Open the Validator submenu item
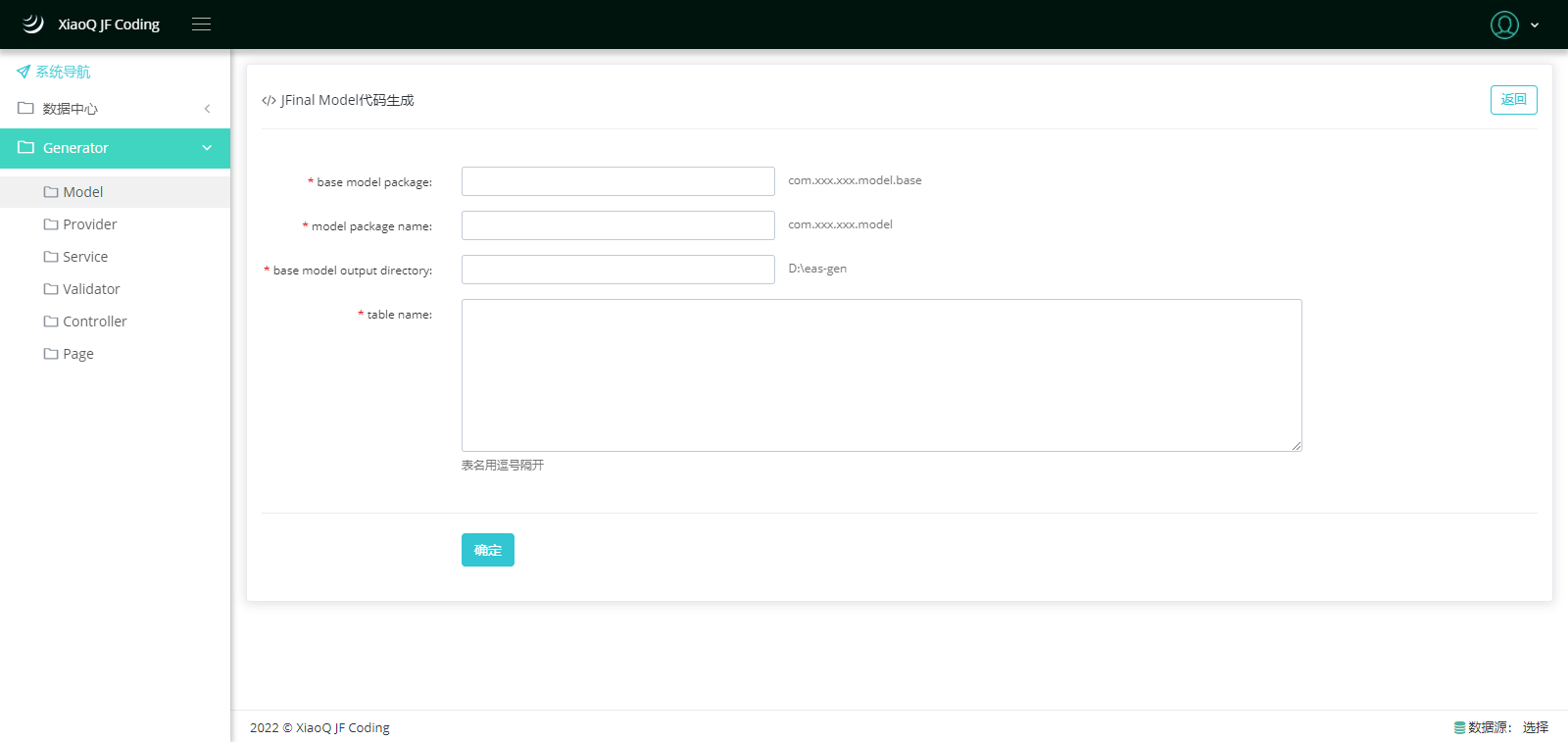Screen dimensions: 1568x742 [x=115, y=289]
